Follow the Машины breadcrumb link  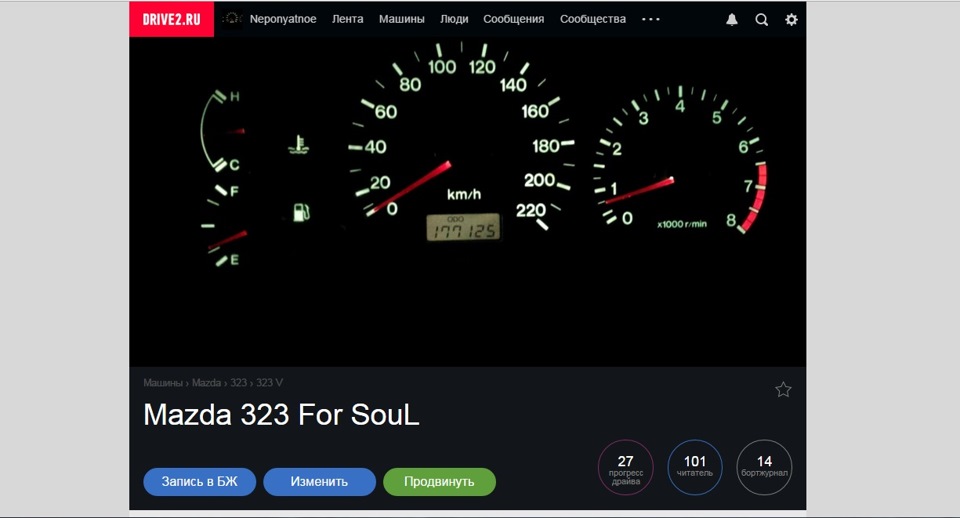(163, 383)
